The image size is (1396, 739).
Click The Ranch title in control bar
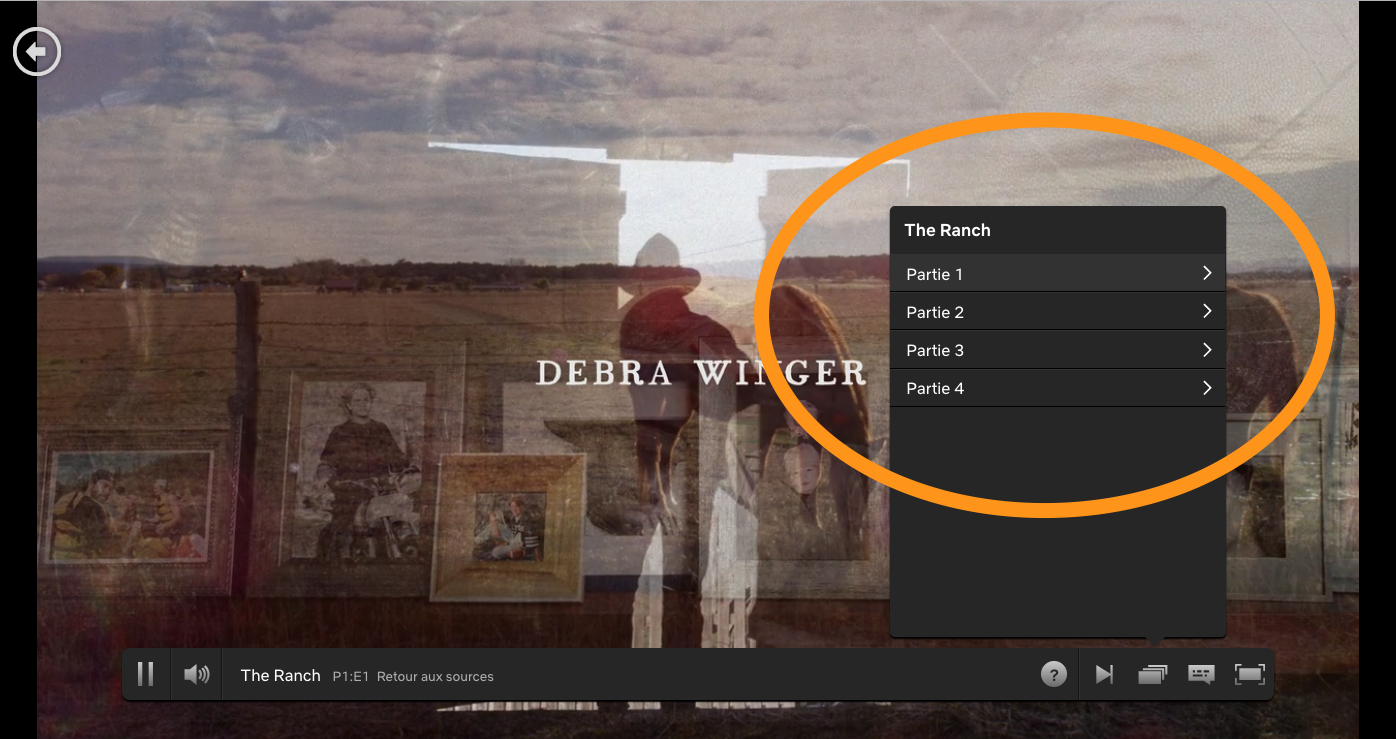tap(280, 675)
